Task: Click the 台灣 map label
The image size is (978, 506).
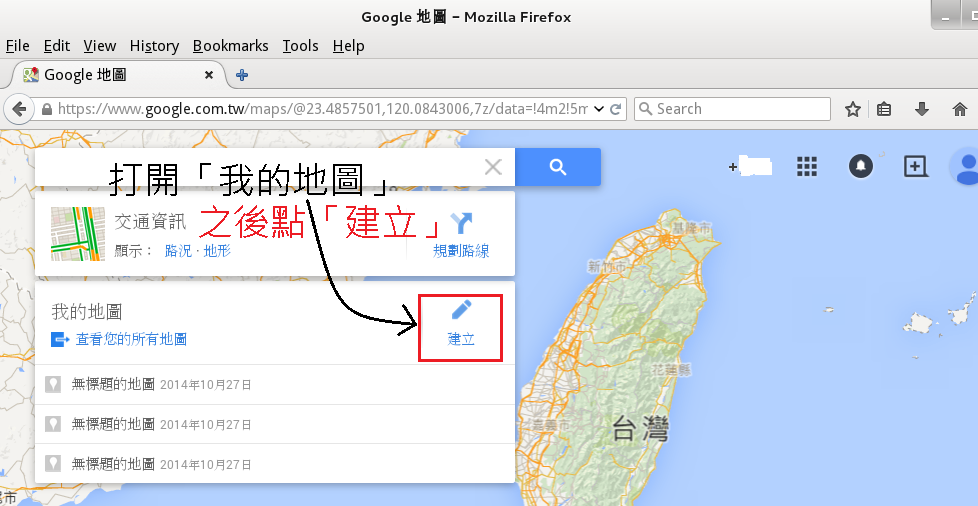Action: [x=640, y=429]
